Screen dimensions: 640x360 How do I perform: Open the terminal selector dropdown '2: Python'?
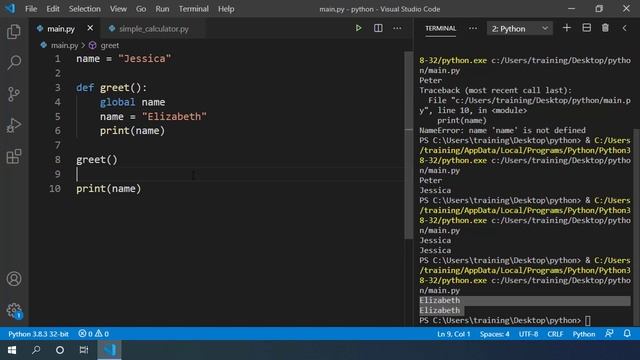pyautogui.click(x=520, y=29)
